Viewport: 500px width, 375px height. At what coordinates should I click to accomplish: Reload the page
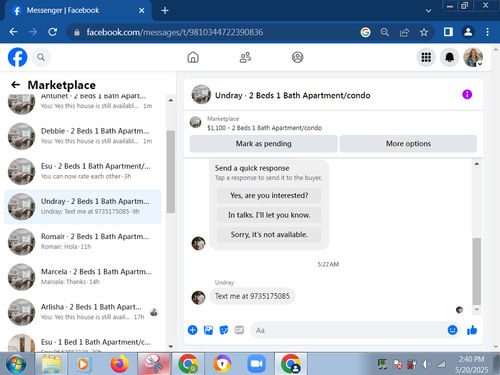click(x=52, y=32)
